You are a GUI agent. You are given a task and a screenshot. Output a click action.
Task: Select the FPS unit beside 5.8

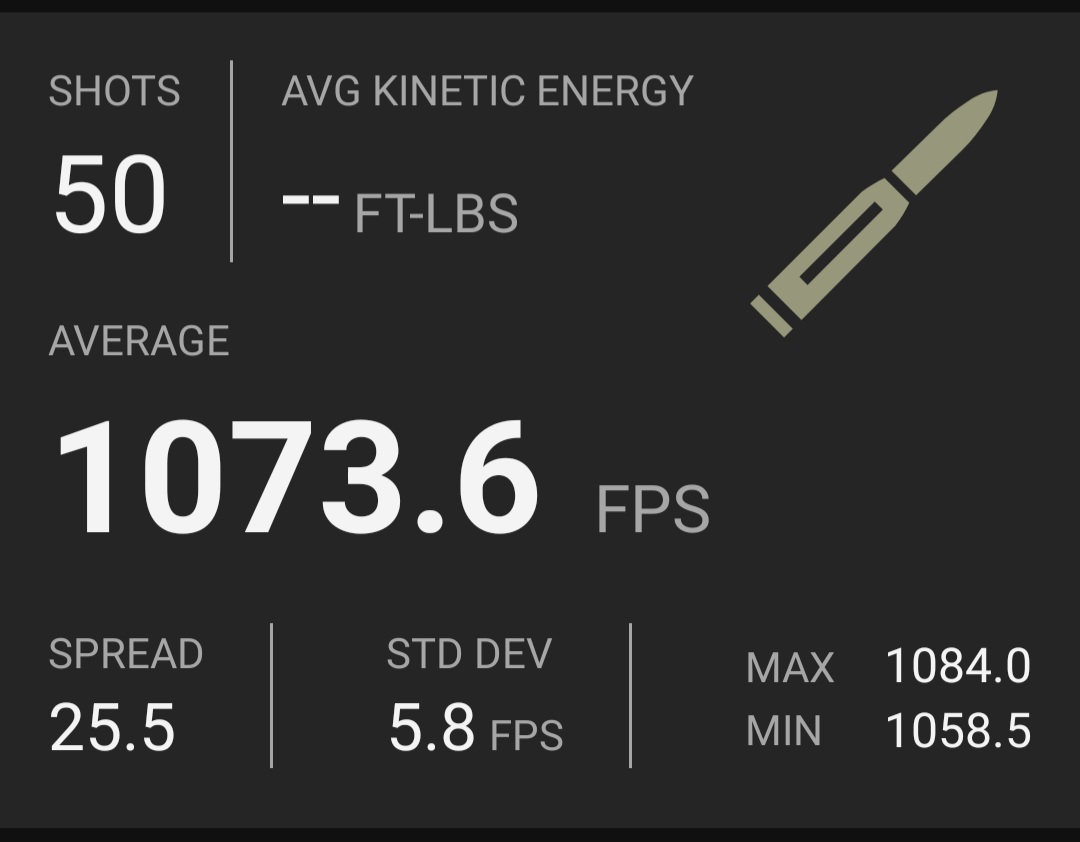pyautogui.click(x=526, y=735)
